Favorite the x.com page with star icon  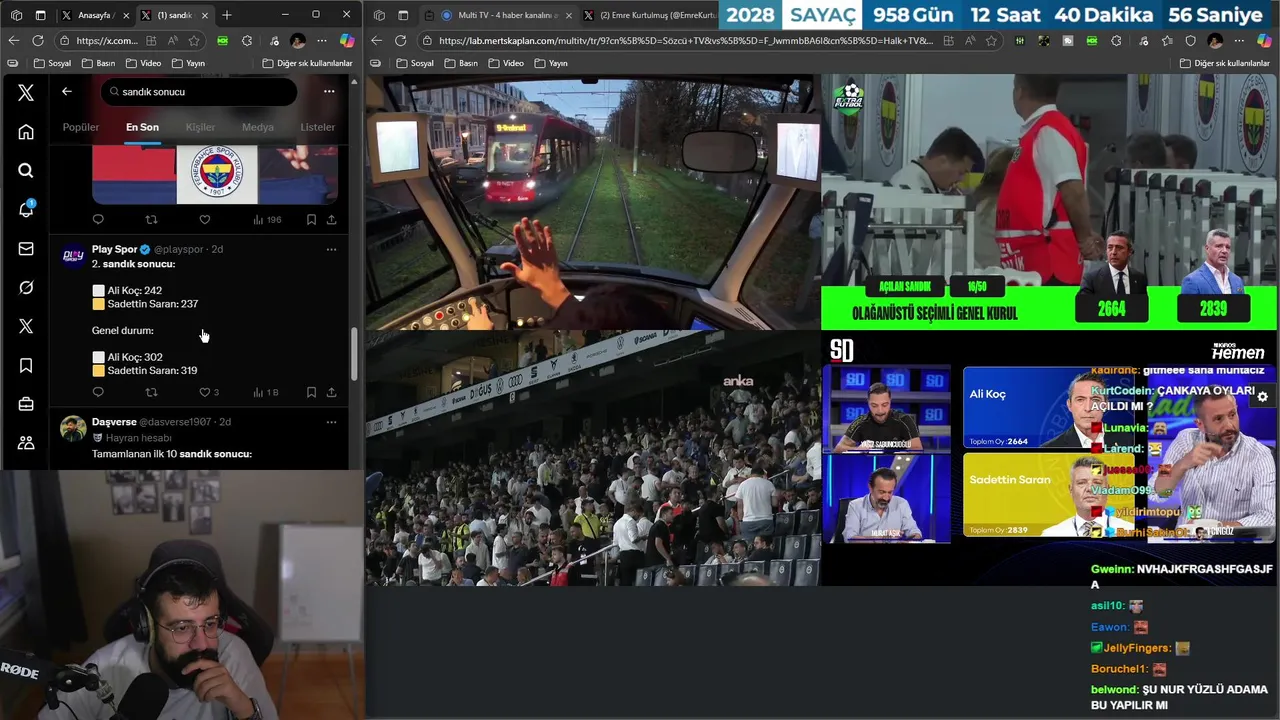[x=194, y=41]
